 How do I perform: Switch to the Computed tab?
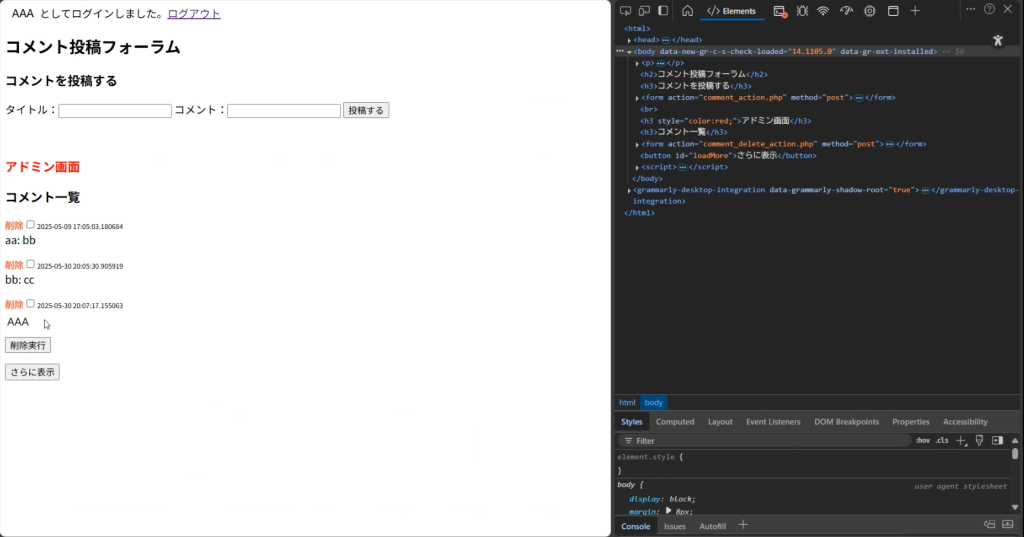tap(675, 422)
